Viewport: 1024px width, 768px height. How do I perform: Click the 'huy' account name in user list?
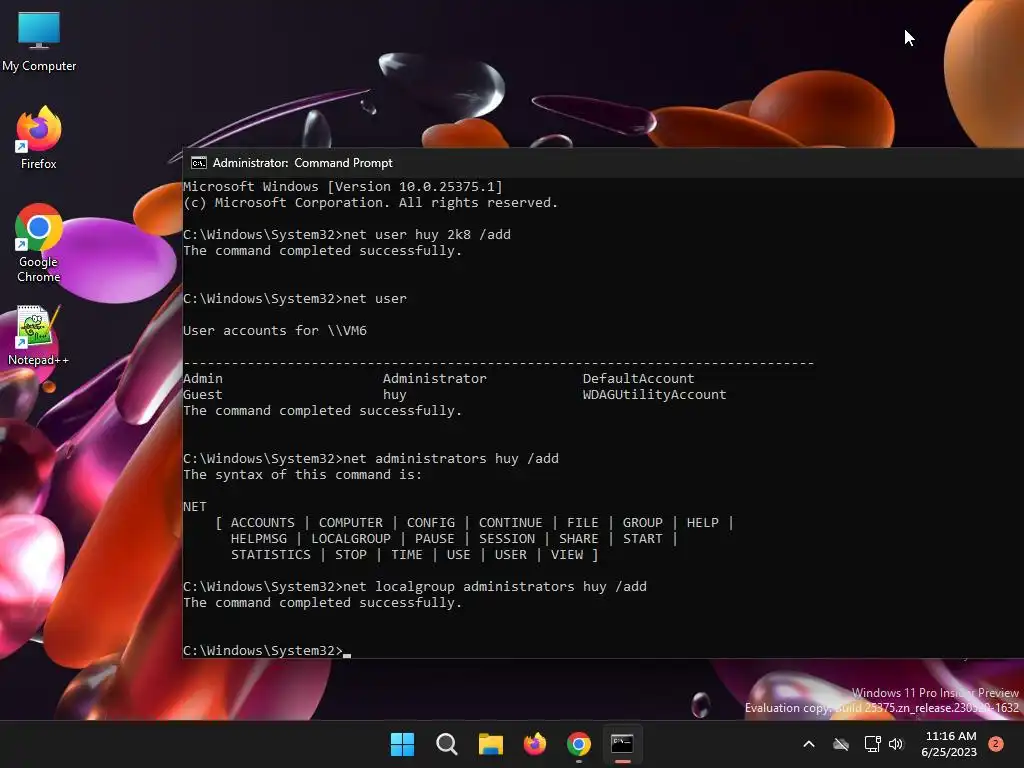(x=394, y=394)
